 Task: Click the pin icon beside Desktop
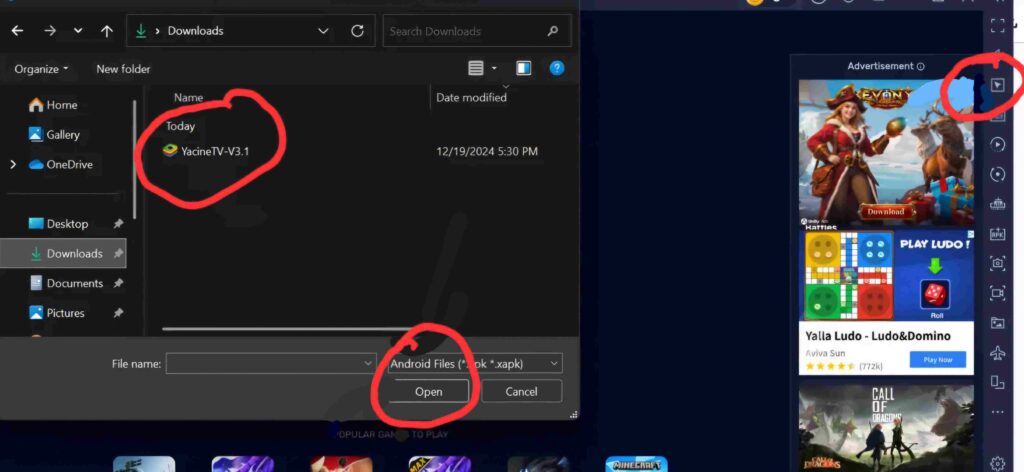(118, 224)
